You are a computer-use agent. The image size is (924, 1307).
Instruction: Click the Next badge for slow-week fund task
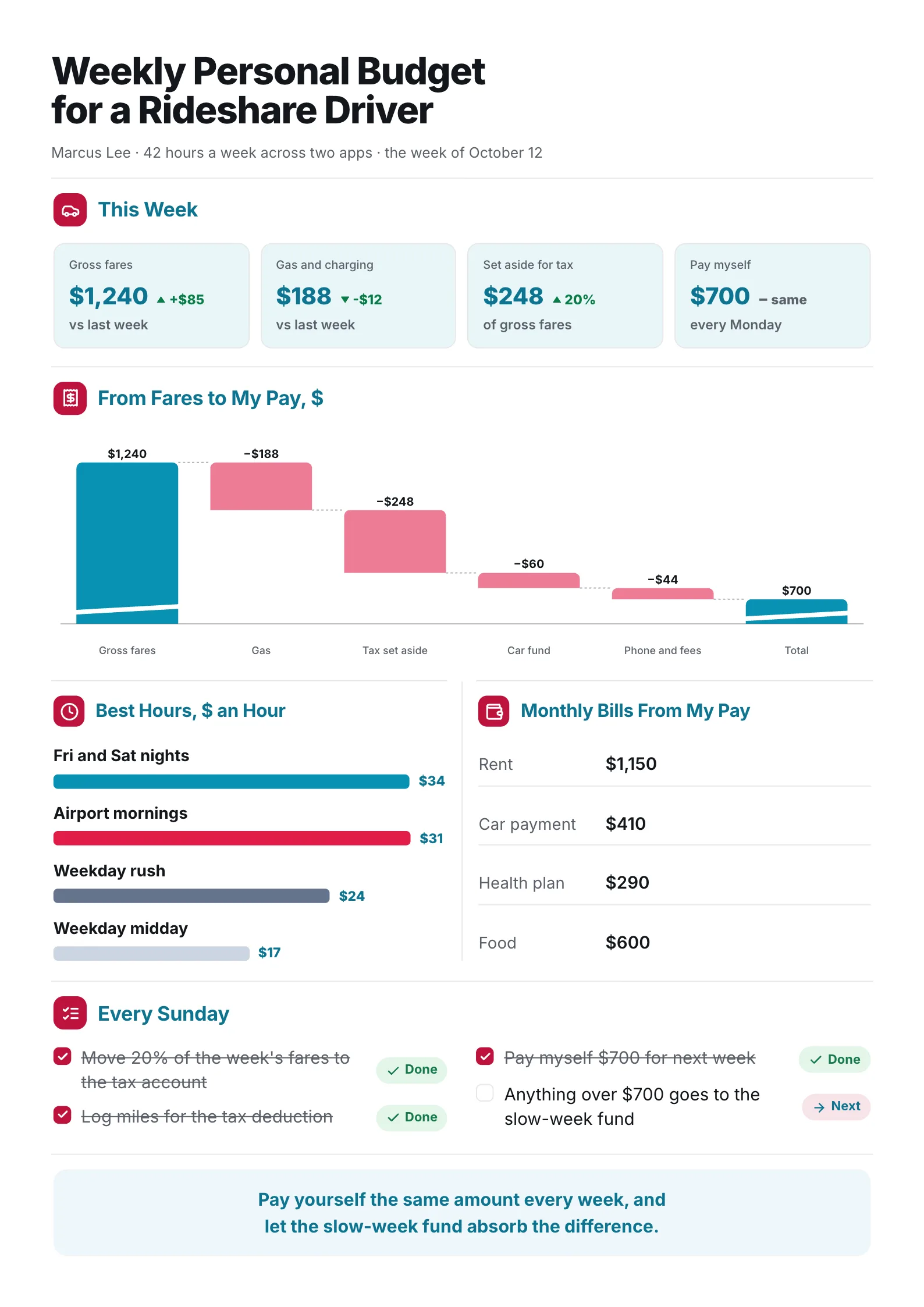[836, 1106]
